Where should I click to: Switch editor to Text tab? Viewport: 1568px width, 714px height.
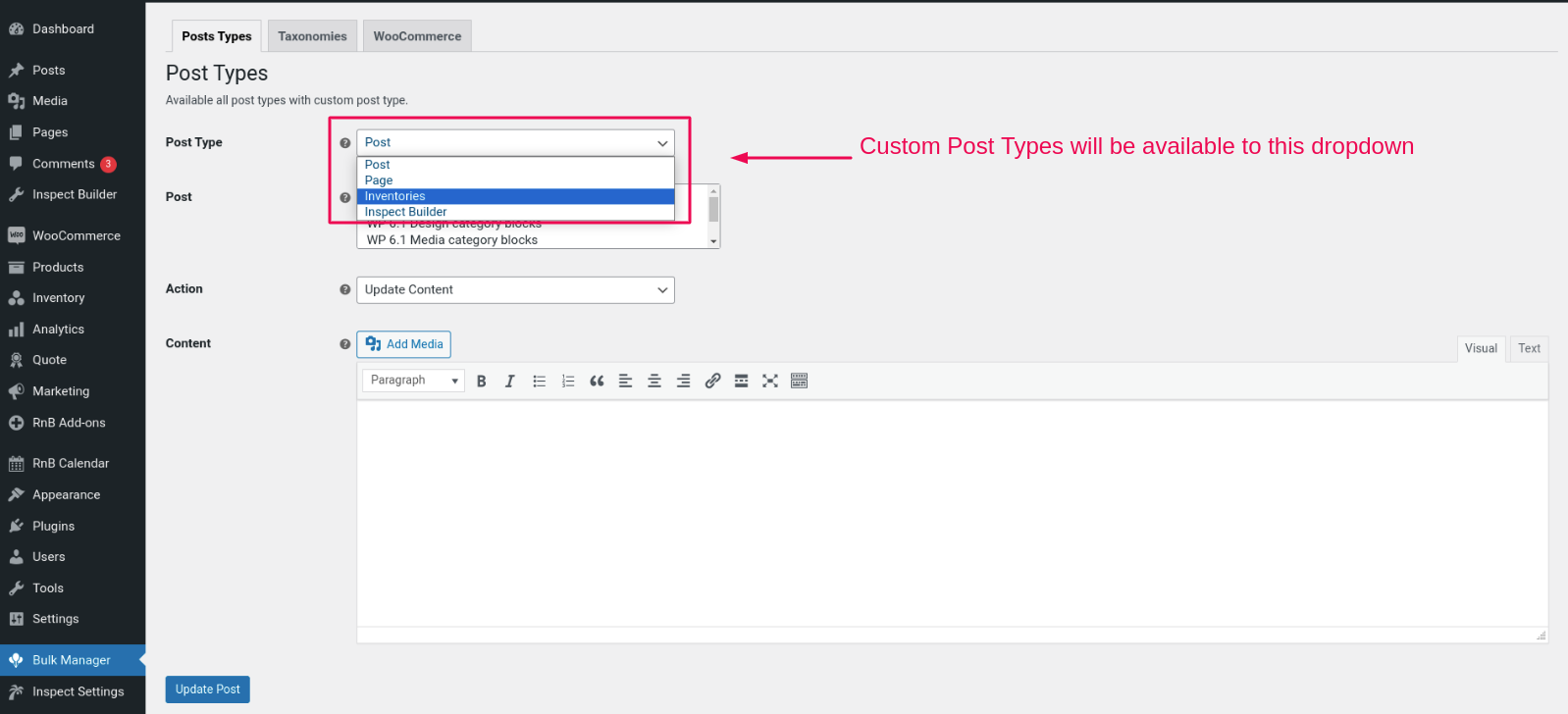pos(1529,348)
